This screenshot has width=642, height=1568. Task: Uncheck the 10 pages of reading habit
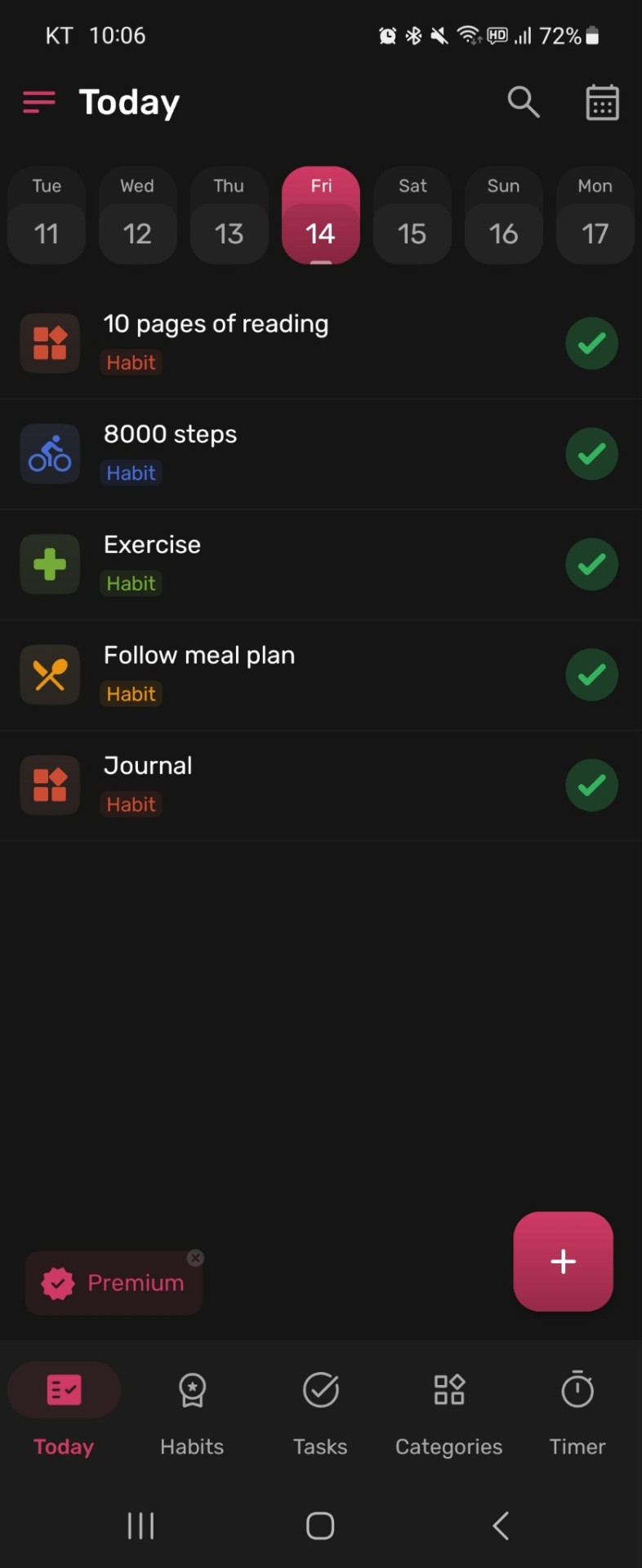(591, 343)
